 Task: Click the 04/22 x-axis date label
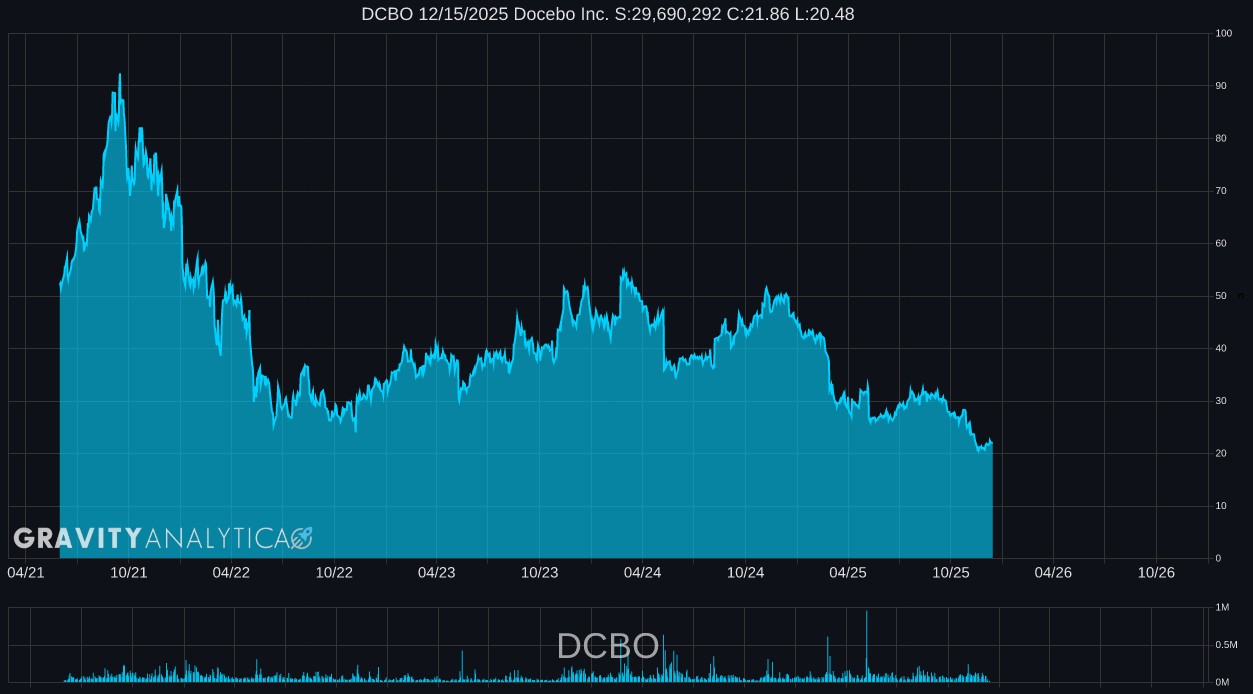coord(231,573)
